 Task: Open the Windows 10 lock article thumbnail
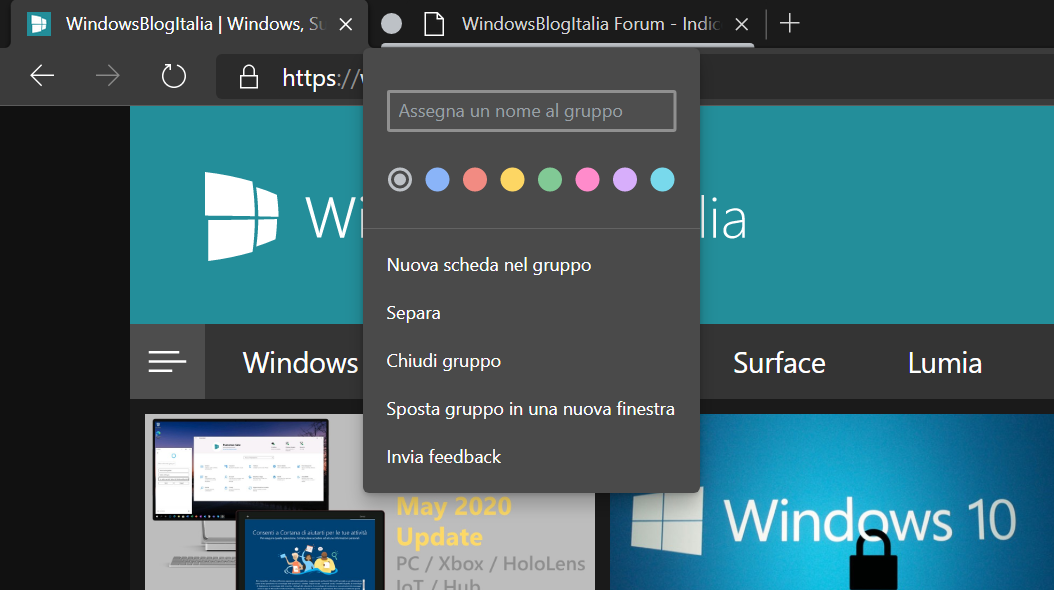pos(832,502)
